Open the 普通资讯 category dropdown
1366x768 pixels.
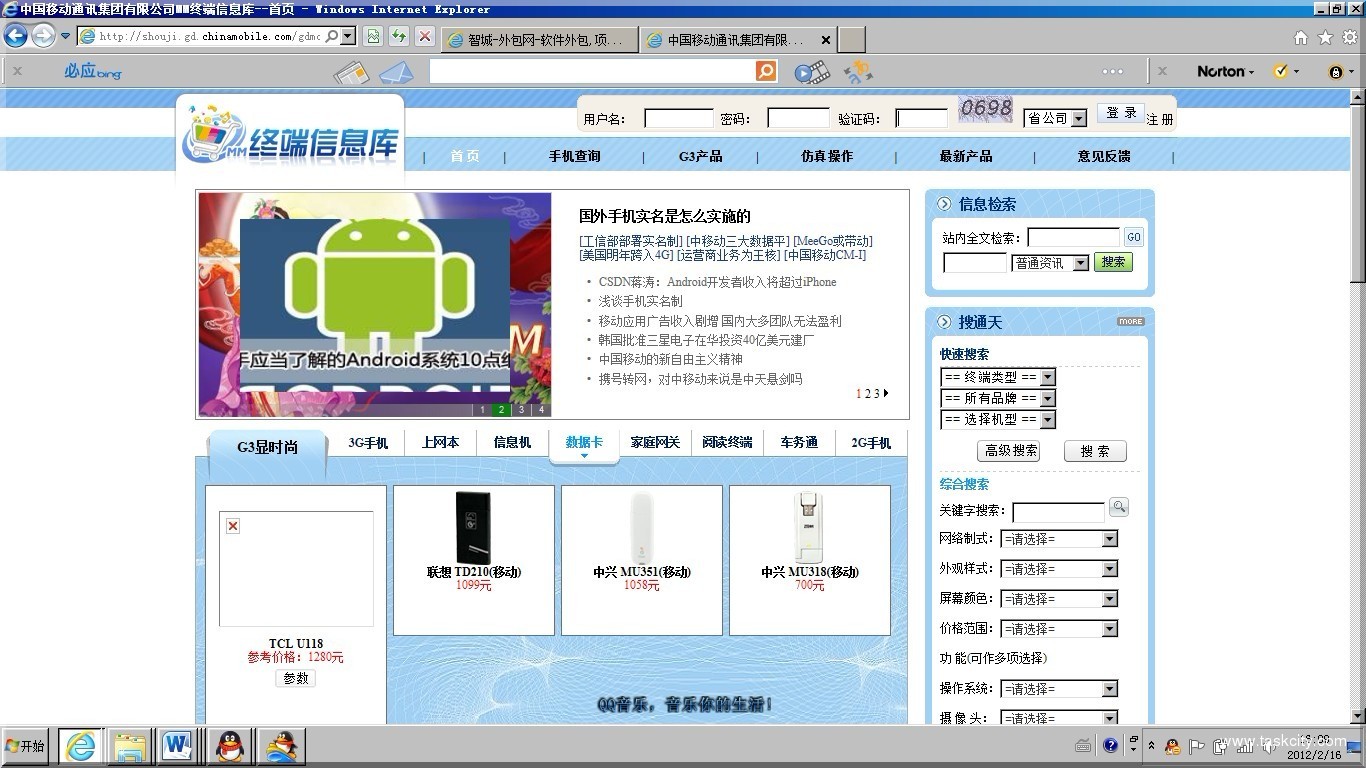1050,263
